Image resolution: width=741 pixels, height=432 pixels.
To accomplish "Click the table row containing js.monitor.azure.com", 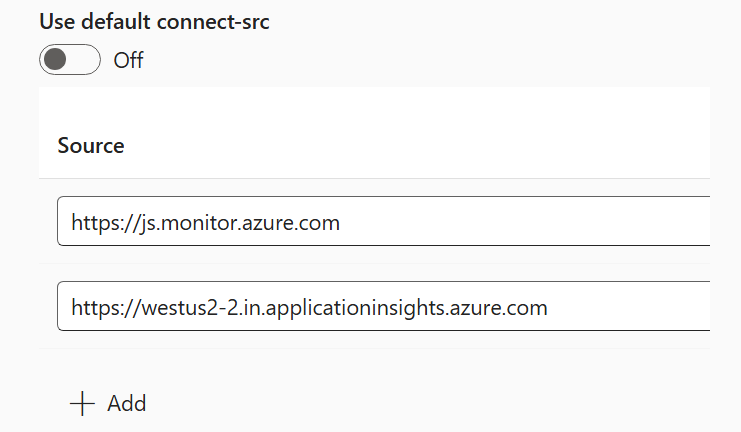I will (48, 222).
